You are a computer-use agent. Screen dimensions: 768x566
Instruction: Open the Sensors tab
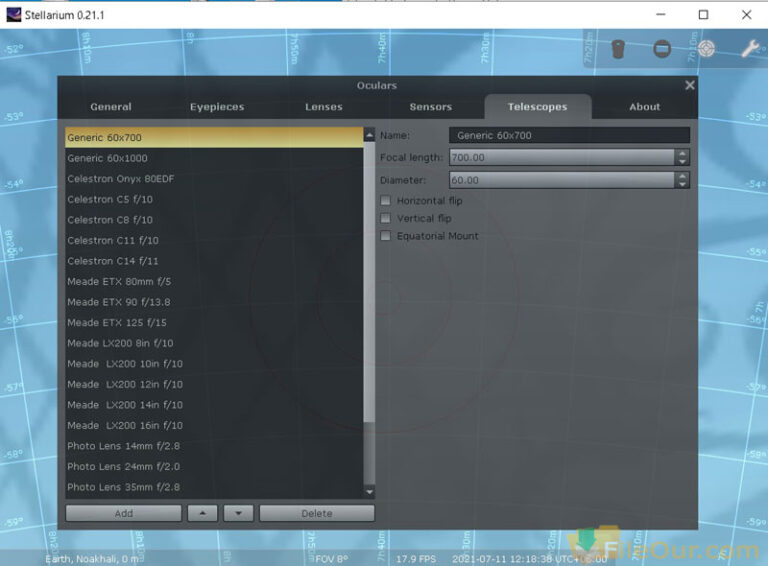pyautogui.click(x=431, y=107)
